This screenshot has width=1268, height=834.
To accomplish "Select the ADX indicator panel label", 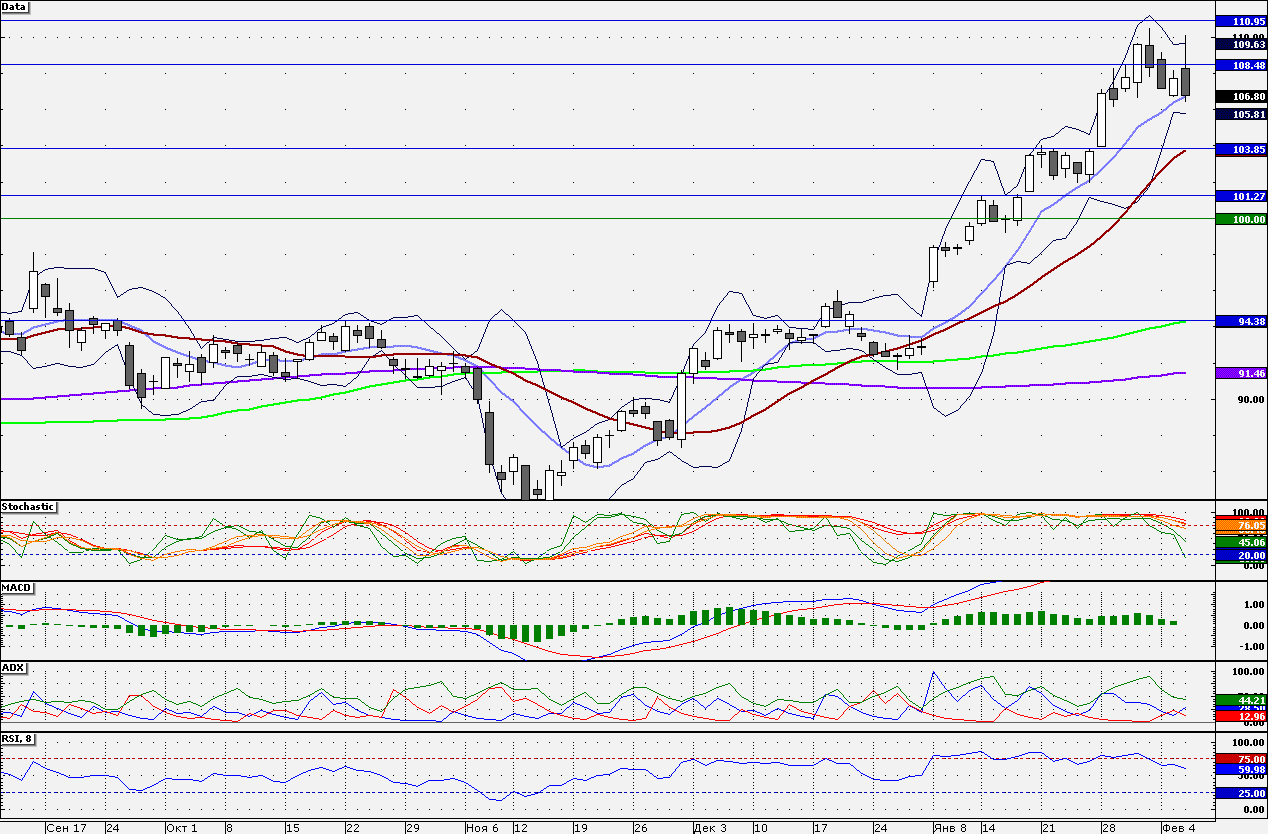I will (x=13, y=667).
